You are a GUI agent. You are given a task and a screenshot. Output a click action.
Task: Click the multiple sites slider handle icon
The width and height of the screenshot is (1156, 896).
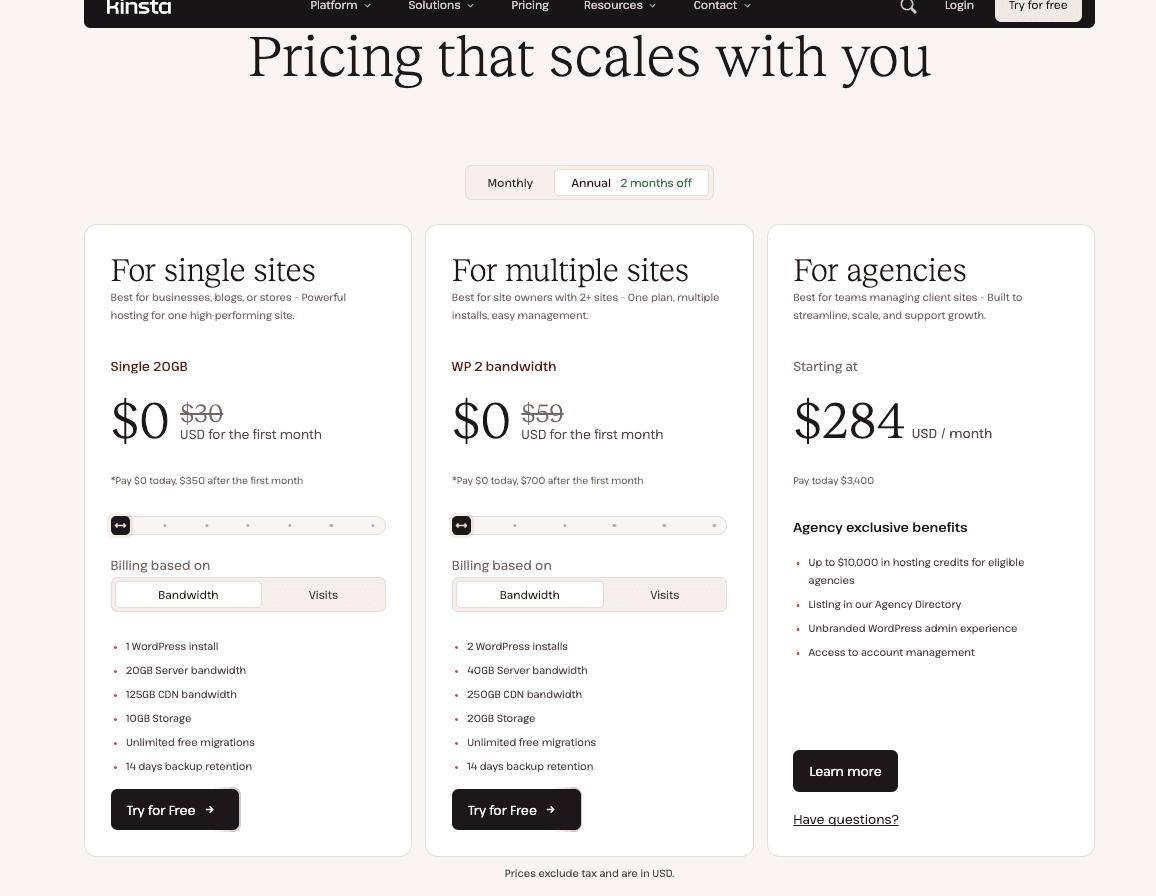pyautogui.click(x=462, y=525)
